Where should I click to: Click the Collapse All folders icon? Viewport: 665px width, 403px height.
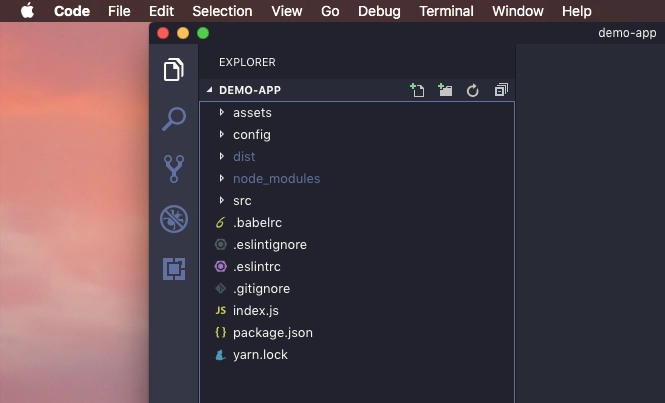click(501, 90)
